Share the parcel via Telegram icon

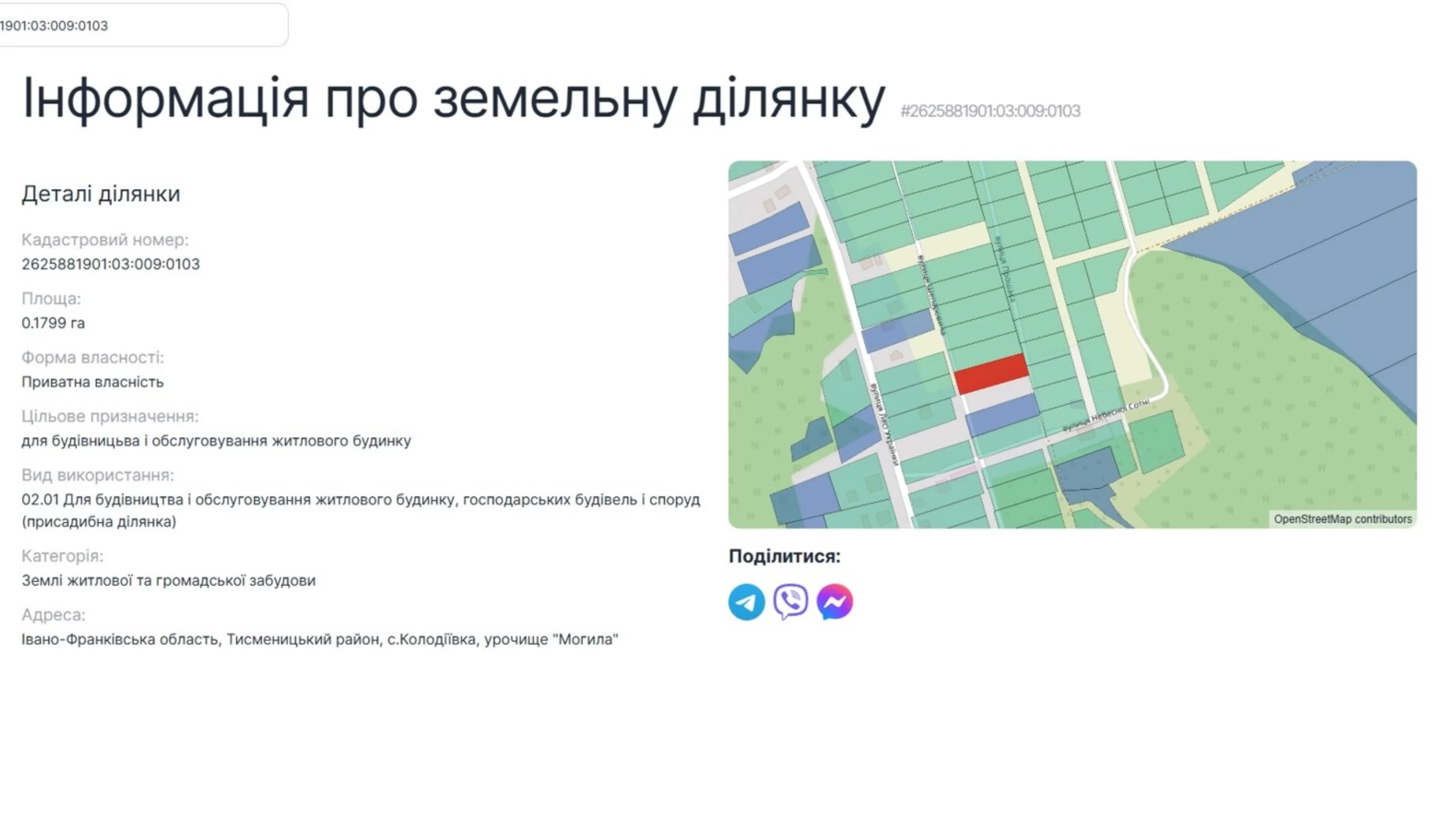[x=746, y=602]
